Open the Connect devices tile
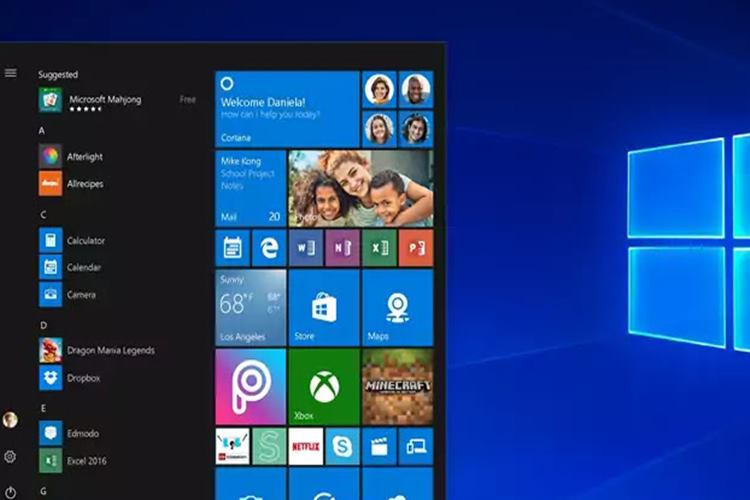The width and height of the screenshot is (750, 500). tap(416, 446)
